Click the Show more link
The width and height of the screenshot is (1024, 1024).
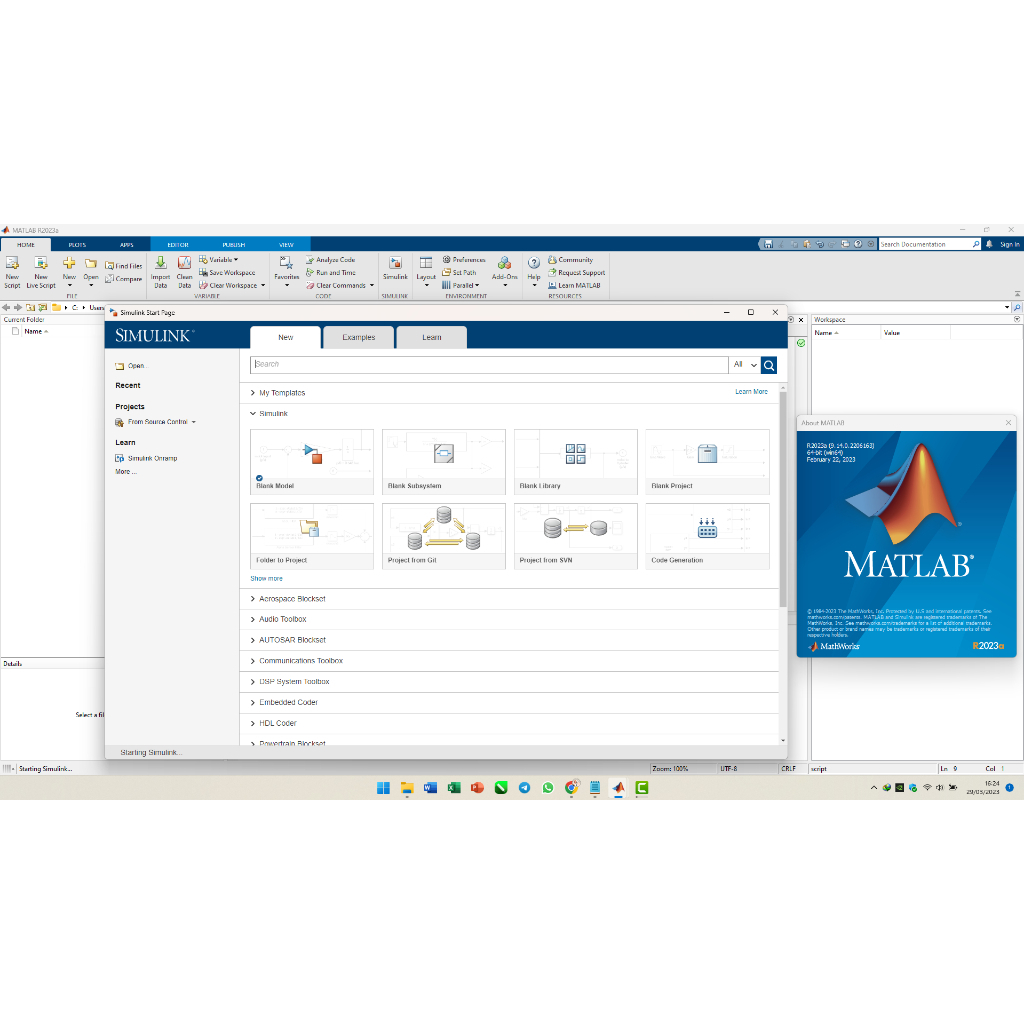pyautogui.click(x=266, y=579)
